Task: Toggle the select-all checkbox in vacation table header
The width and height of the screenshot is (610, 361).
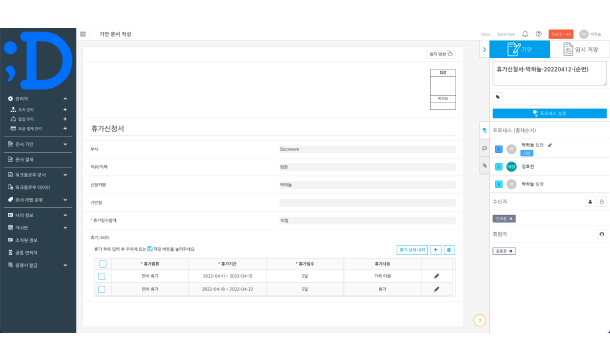Action: (103, 264)
